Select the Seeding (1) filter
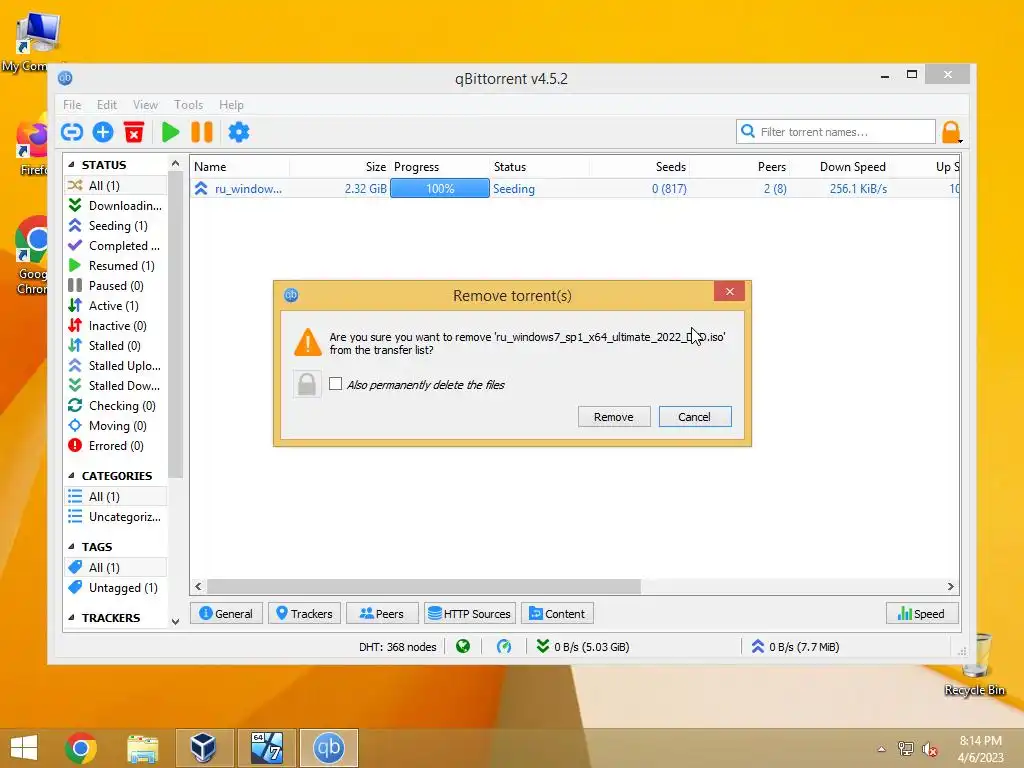Image resolution: width=1024 pixels, height=768 pixels. point(116,225)
